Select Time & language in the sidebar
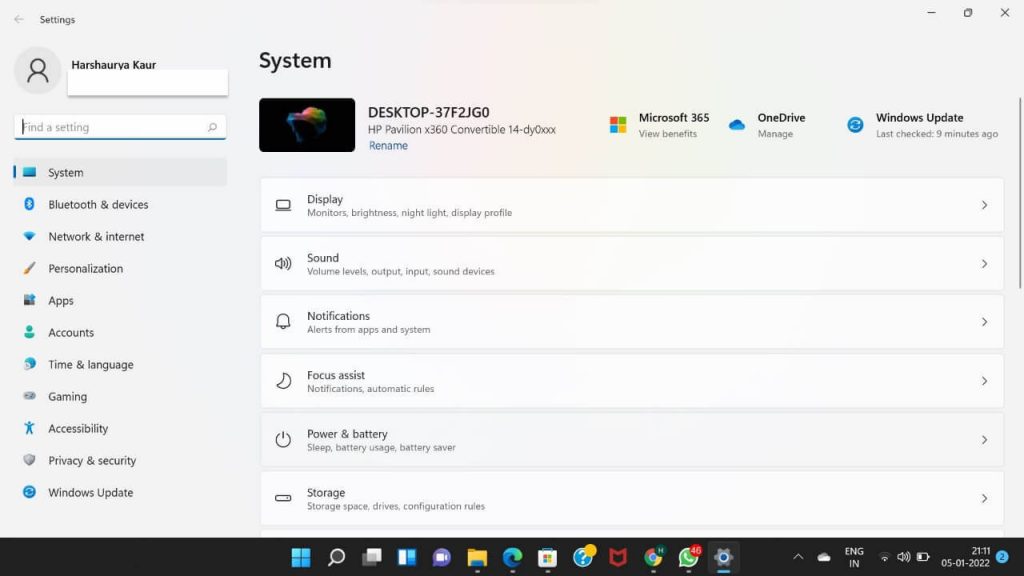The image size is (1024, 576). 92,364
